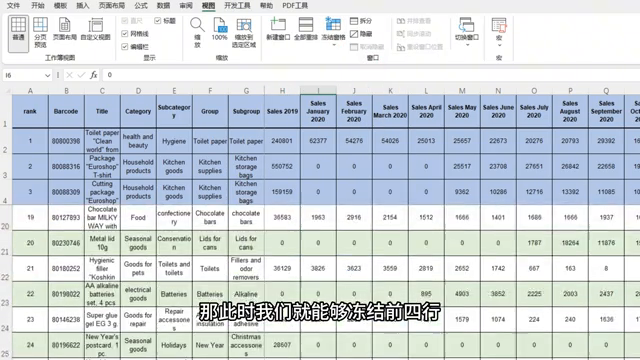Click the fx insert function icon
The width and height of the screenshot is (640, 360).
(x=93, y=75)
